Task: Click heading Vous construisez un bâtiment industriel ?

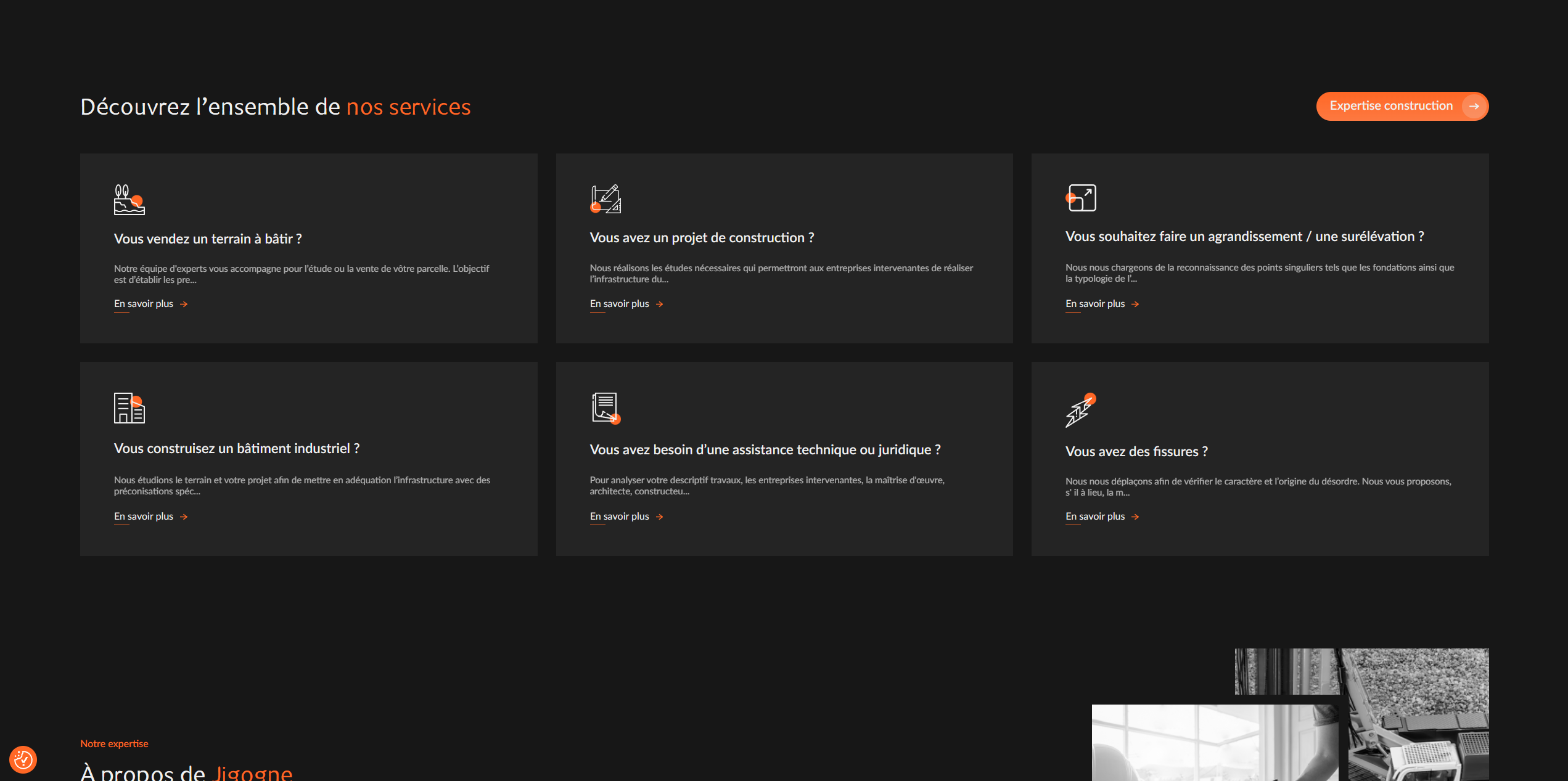Action: coord(237,449)
